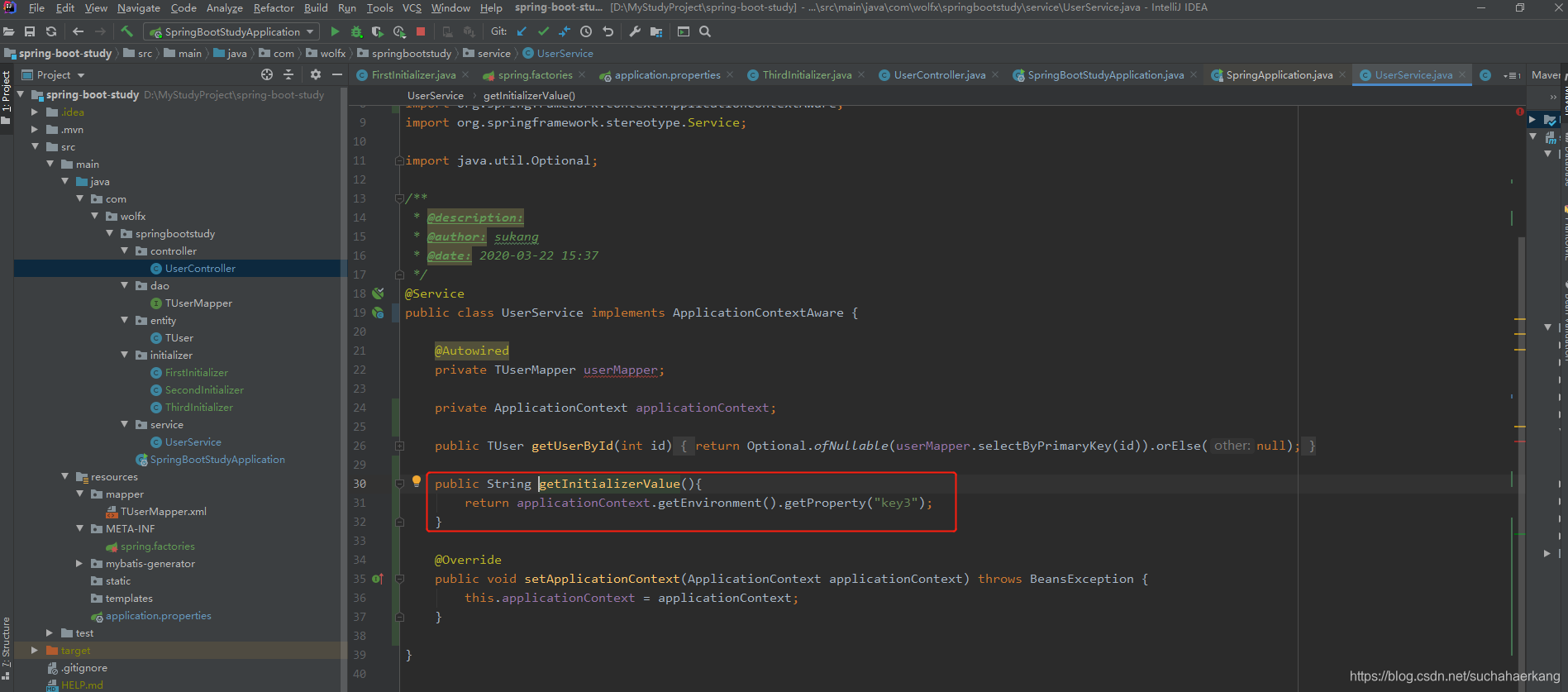Viewport: 1568px width, 692px height.
Task: Start debugging with the bug icon
Action: pyautogui.click(x=356, y=31)
